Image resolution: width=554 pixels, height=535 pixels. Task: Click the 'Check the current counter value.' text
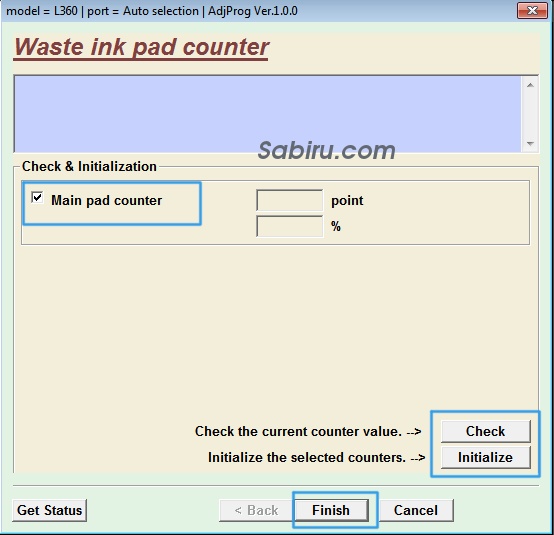click(x=299, y=431)
